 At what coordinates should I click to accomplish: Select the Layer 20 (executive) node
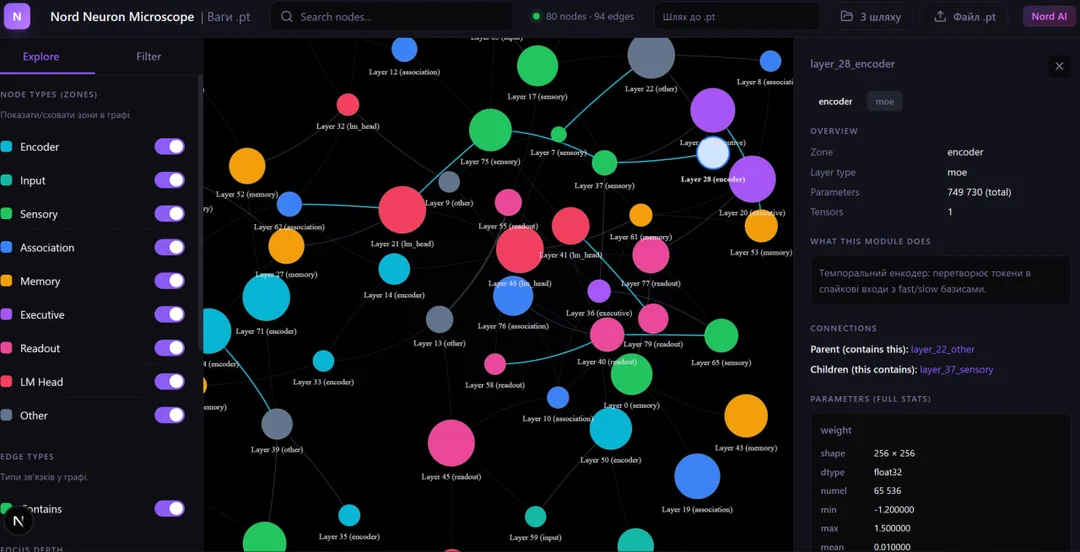click(752, 179)
